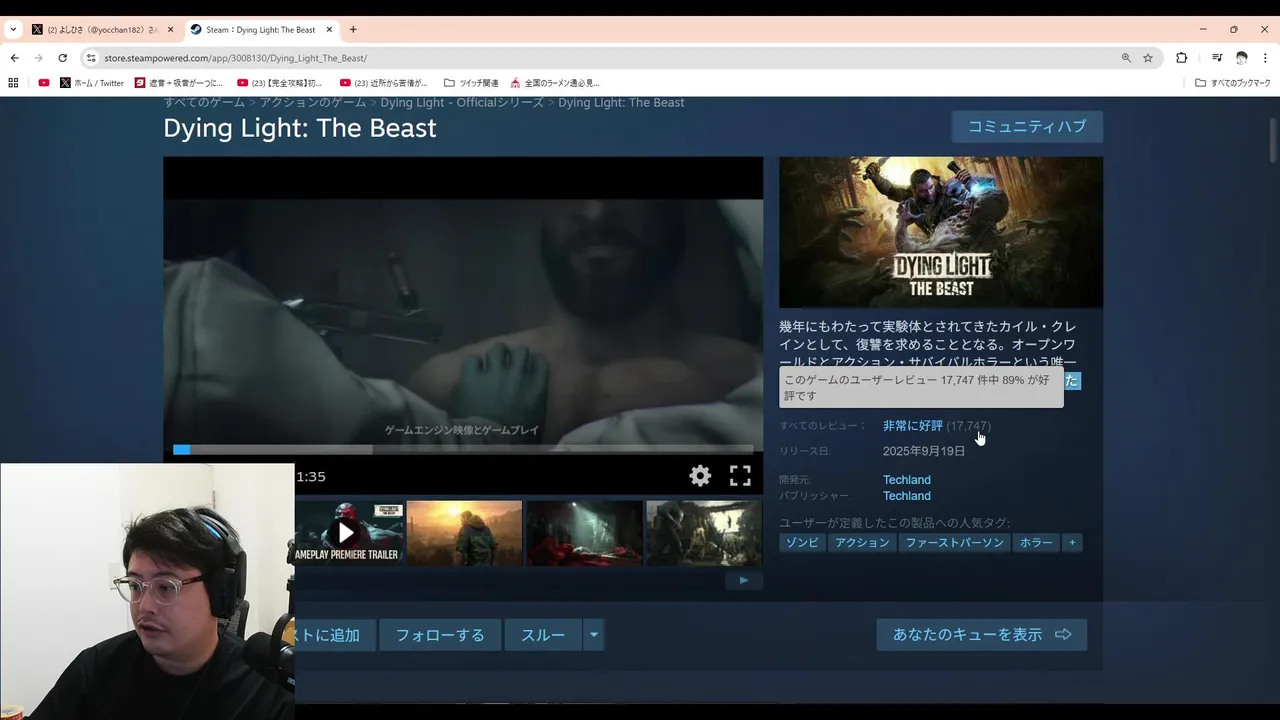Click the フォローする button

(440, 635)
